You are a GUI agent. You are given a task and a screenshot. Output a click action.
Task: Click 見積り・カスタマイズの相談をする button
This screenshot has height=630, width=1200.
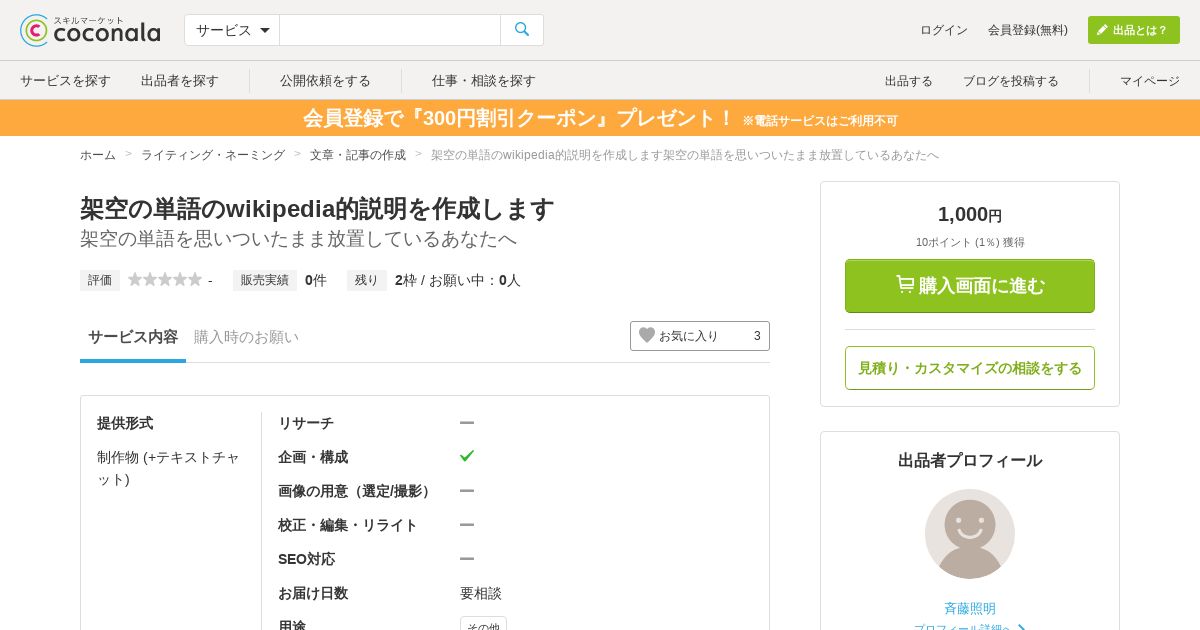(x=970, y=368)
